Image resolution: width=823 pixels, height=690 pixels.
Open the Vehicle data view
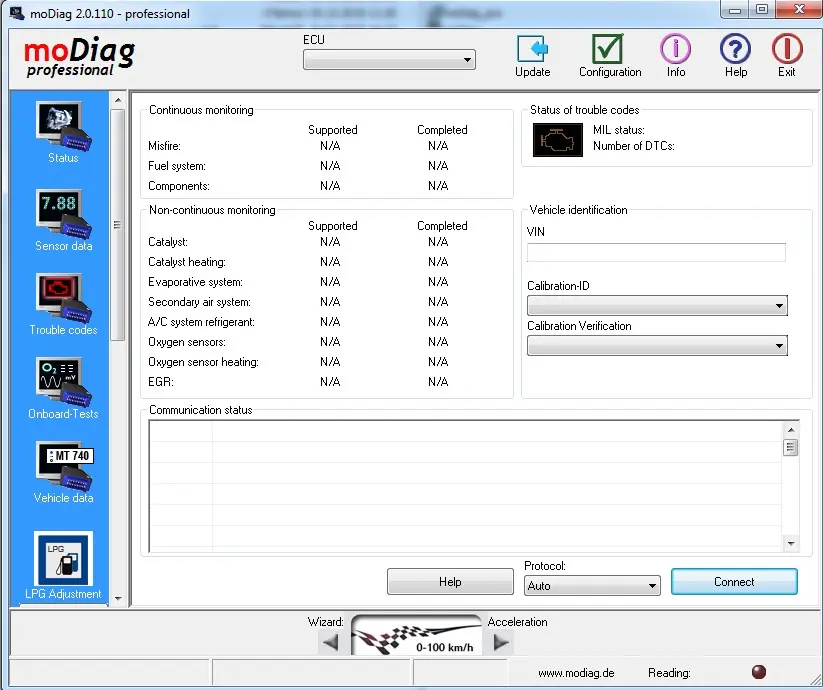pyautogui.click(x=63, y=472)
